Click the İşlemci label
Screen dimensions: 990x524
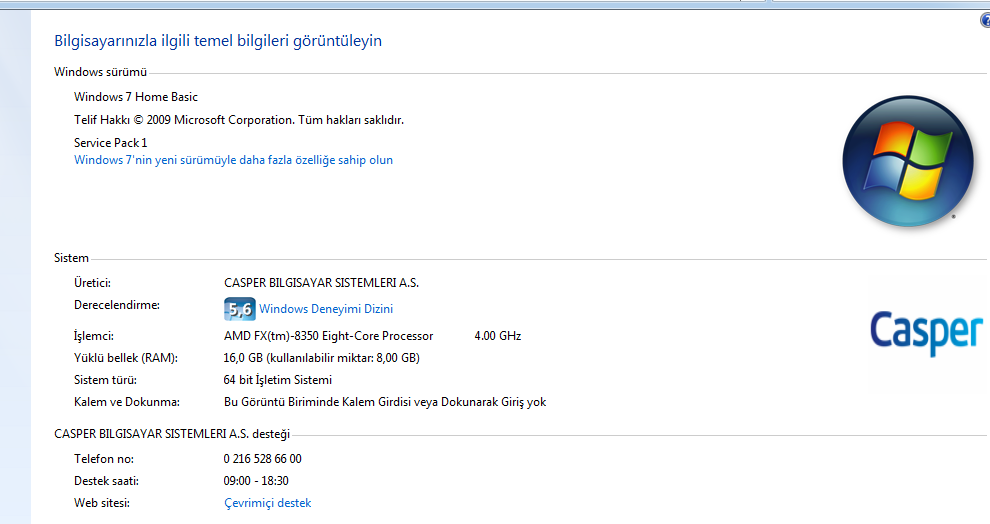[94, 336]
